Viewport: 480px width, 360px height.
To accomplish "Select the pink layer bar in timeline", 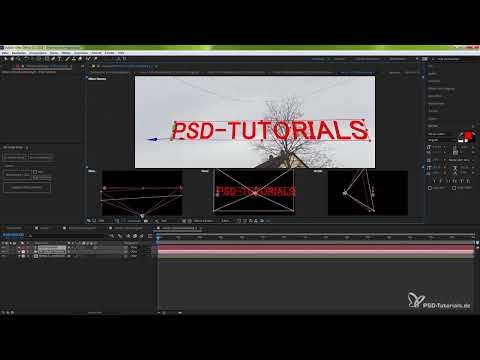I will tap(316, 252).
